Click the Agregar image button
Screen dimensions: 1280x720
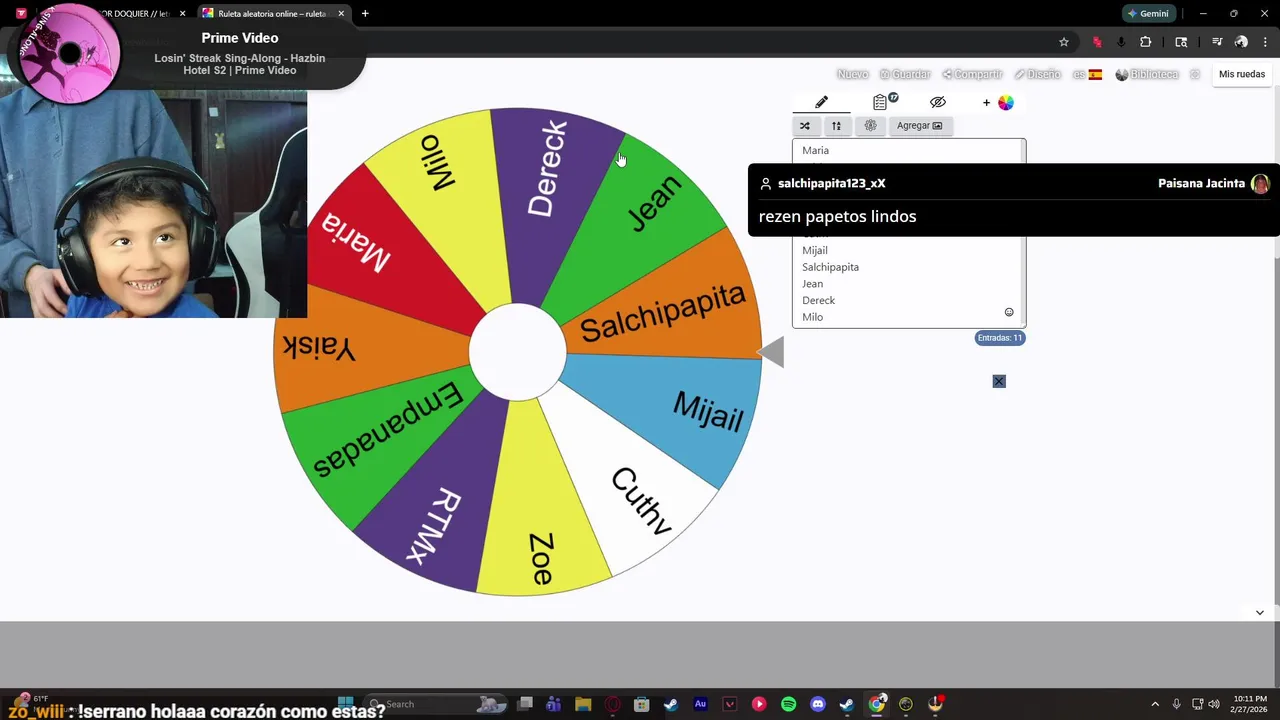(x=919, y=126)
